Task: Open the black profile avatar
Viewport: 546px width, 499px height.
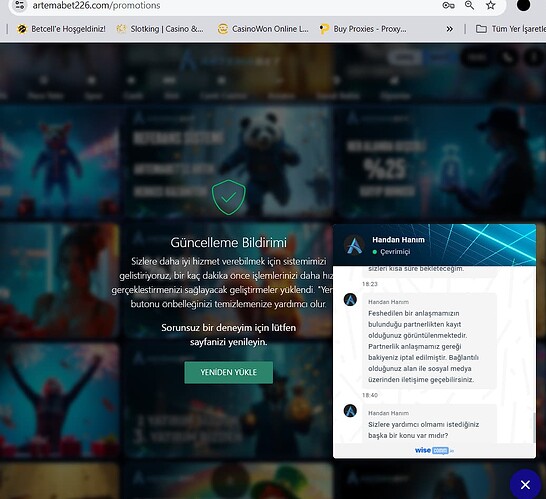Action: (x=523, y=5)
